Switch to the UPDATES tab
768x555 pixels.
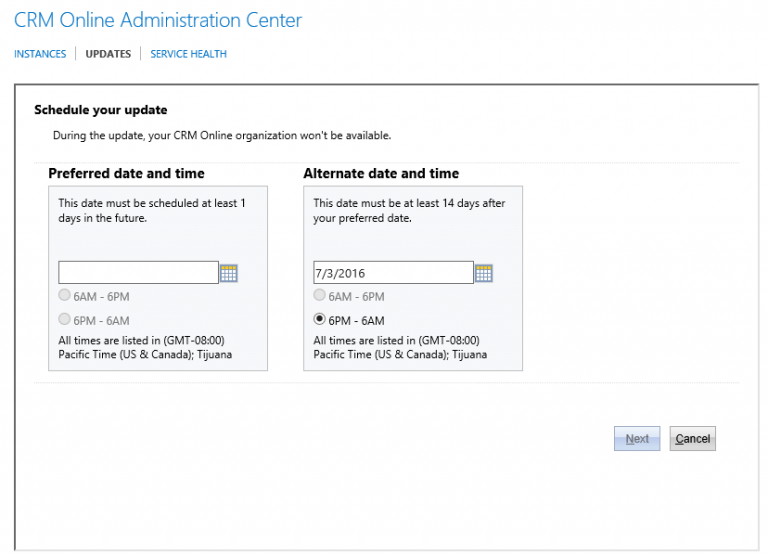click(108, 54)
